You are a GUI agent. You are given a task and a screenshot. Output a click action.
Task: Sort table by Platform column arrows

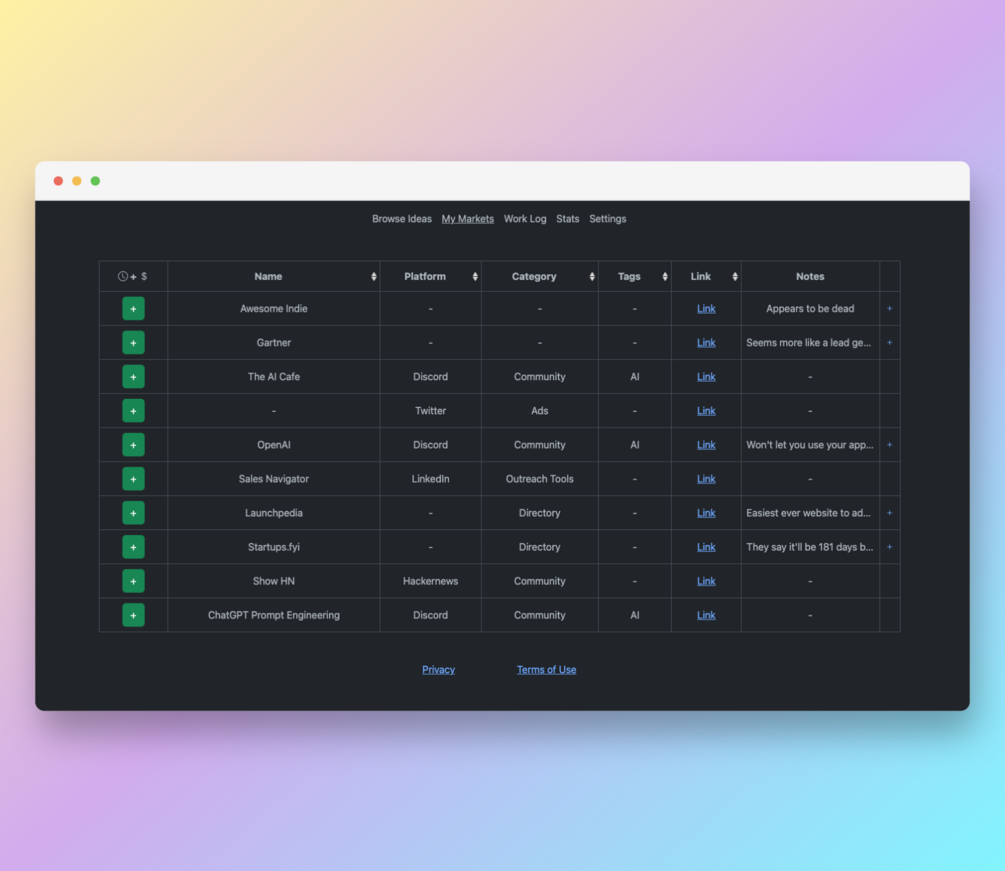(x=475, y=276)
